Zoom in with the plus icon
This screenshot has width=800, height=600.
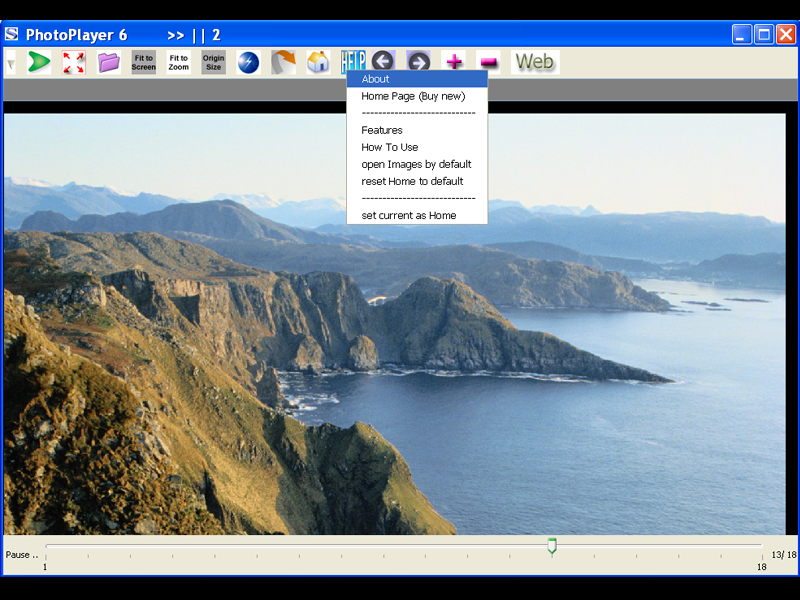(453, 61)
